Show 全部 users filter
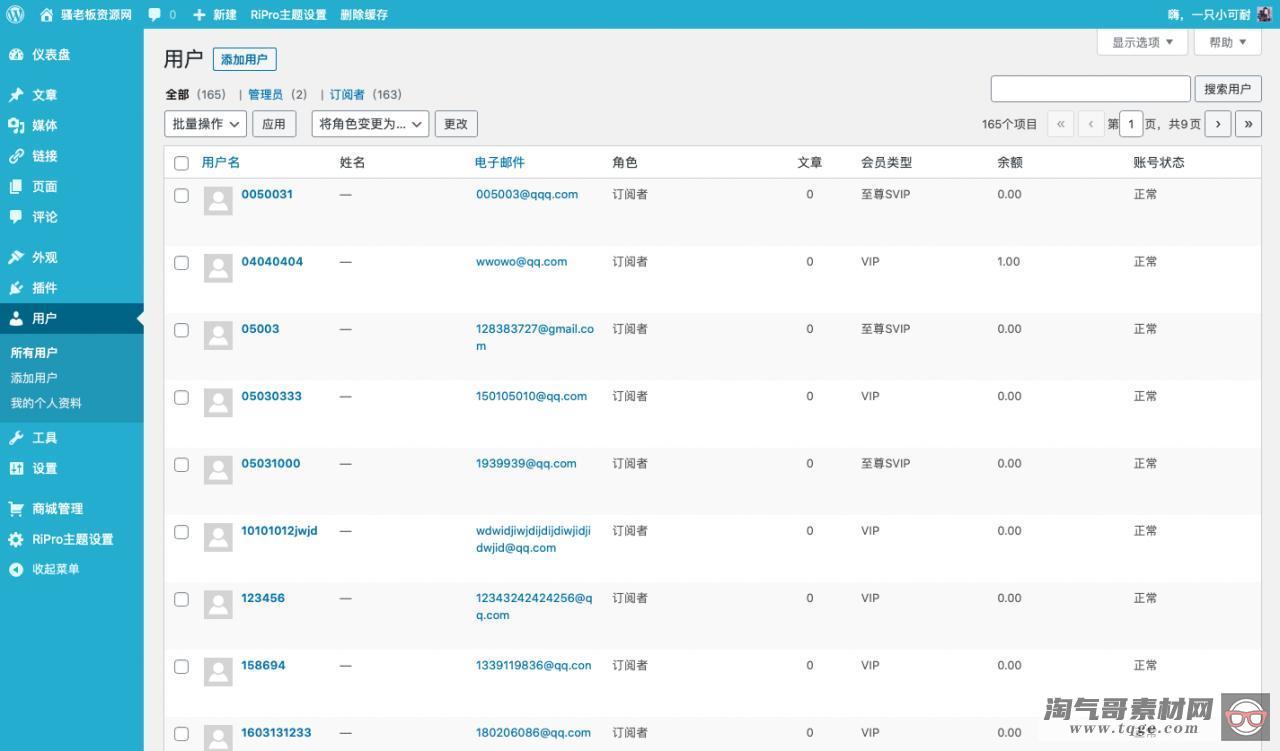 [x=177, y=94]
